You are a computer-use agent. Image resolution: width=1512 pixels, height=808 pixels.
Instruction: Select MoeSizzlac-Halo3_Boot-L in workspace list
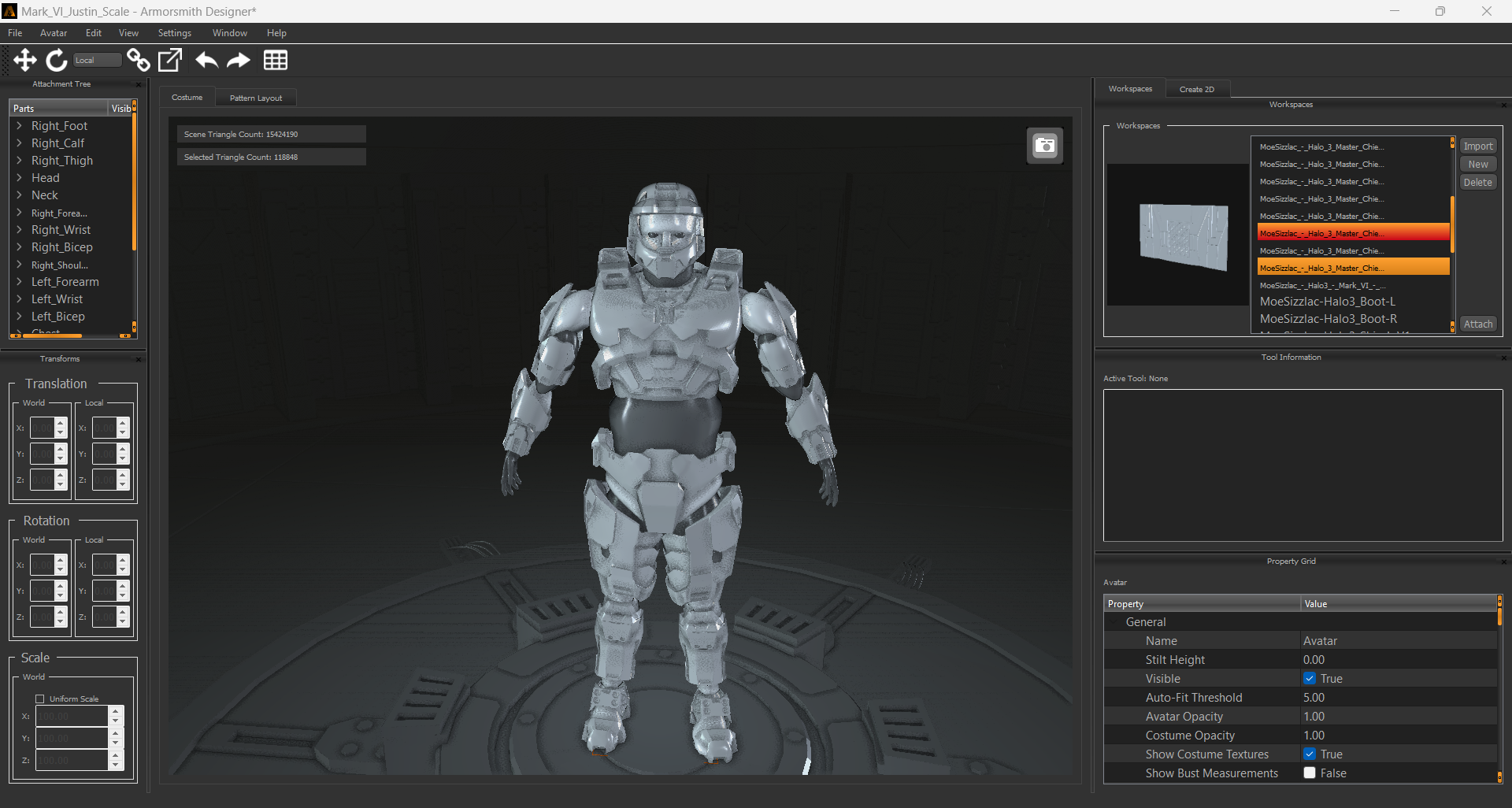(x=1327, y=302)
